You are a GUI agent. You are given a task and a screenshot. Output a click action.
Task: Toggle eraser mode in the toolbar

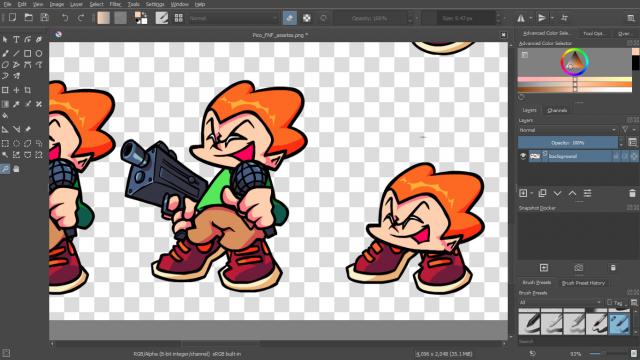click(x=290, y=18)
